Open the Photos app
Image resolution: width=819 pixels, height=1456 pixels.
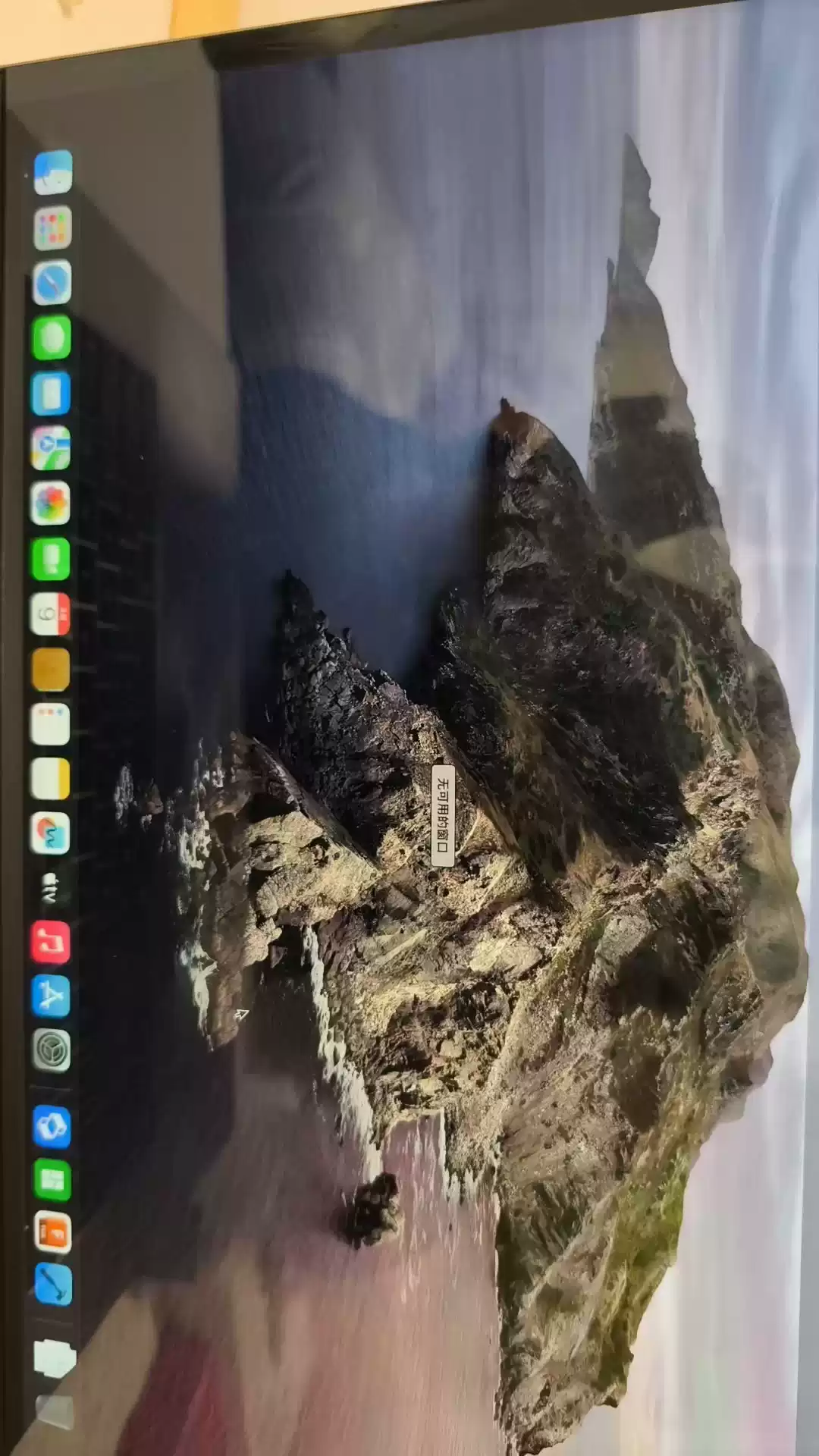pos(51,504)
